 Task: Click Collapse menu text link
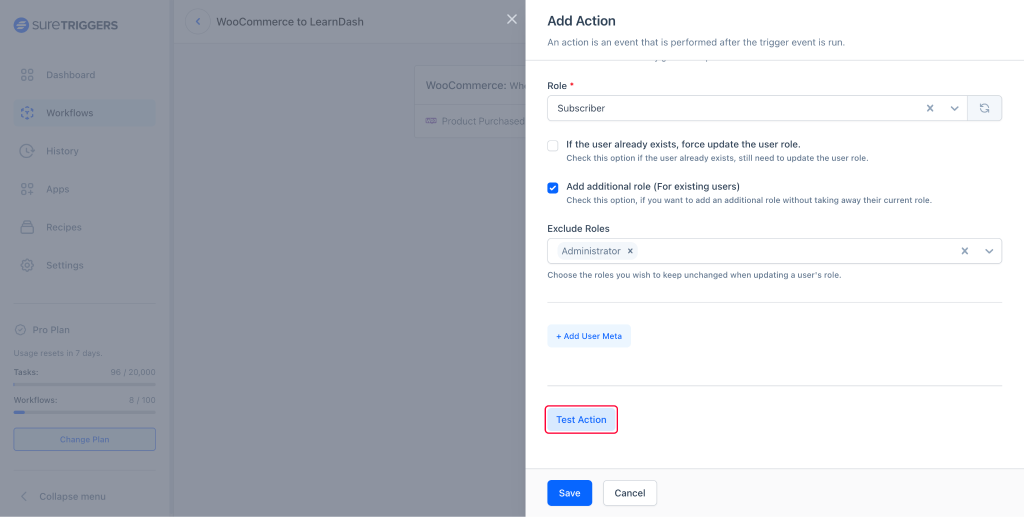[72, 496]
